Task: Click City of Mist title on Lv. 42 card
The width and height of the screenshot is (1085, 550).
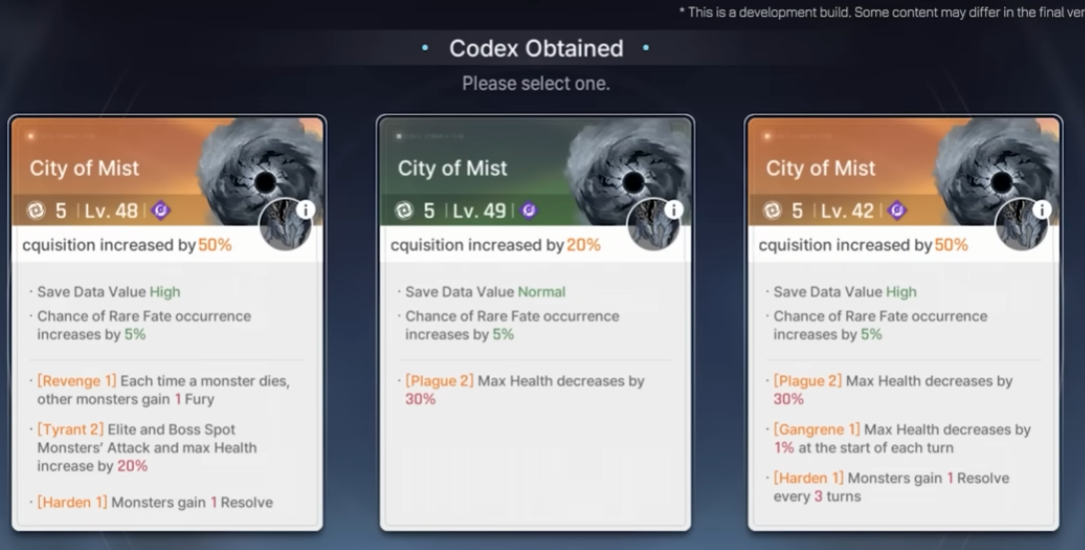Action: point(821,168)
